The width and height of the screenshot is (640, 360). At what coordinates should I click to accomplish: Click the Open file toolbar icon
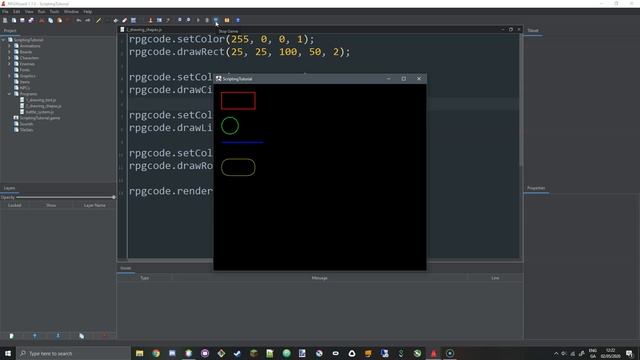pyautogui.click(x=14, y=20)
